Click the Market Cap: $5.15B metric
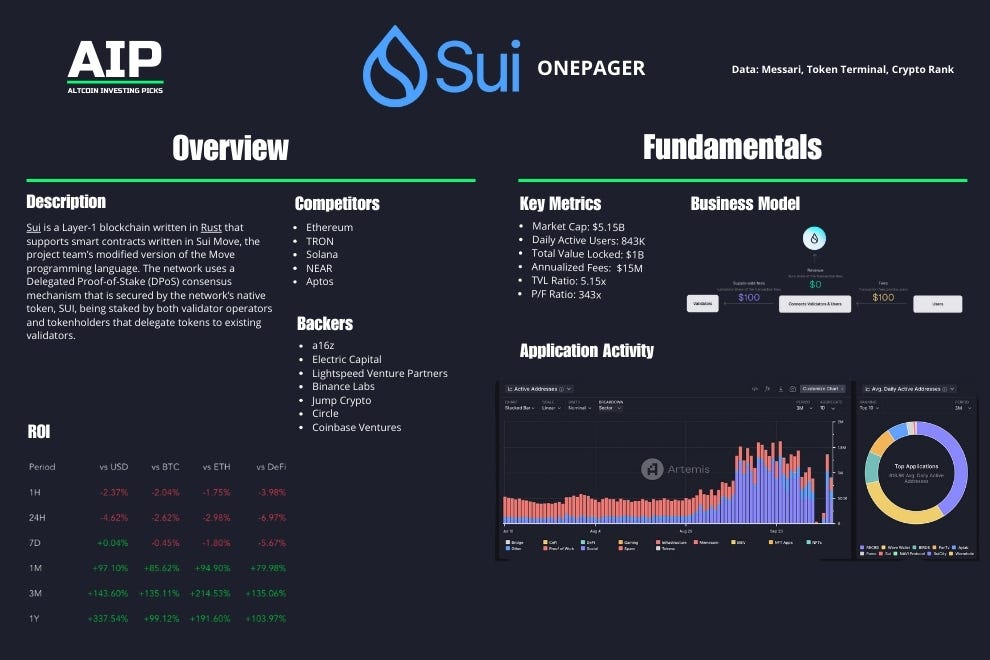990x660 pixels. coord(578,227)
